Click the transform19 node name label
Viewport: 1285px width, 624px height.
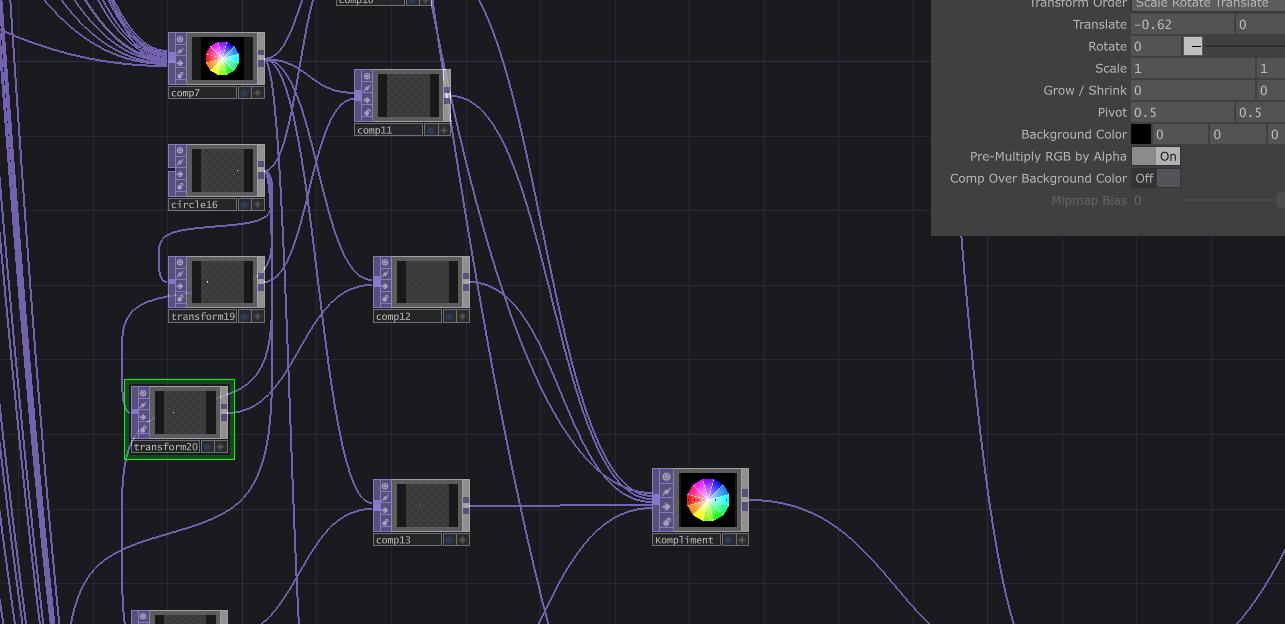[203, 317]
